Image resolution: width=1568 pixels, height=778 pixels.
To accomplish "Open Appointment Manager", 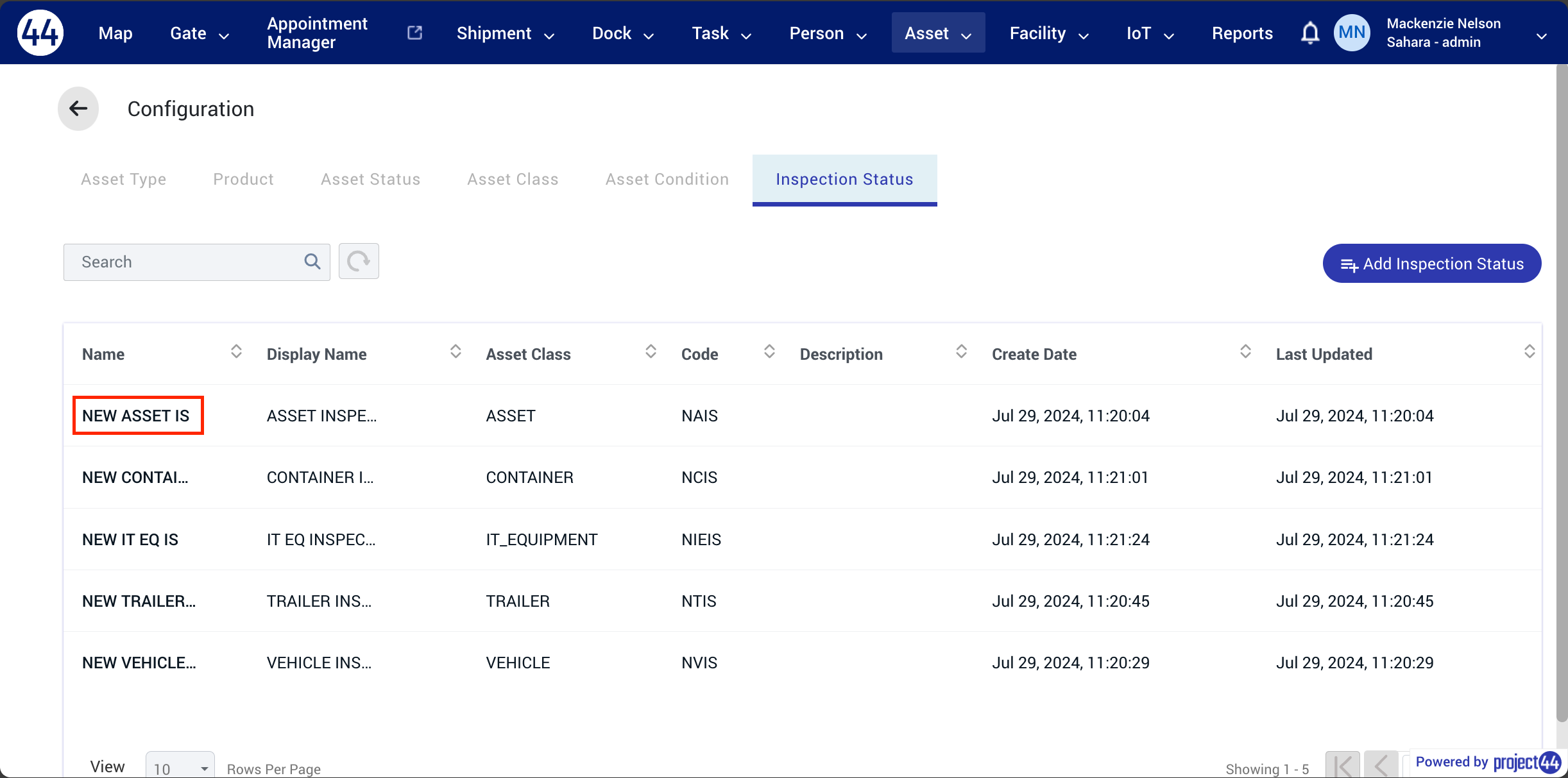I will [317, 33].
